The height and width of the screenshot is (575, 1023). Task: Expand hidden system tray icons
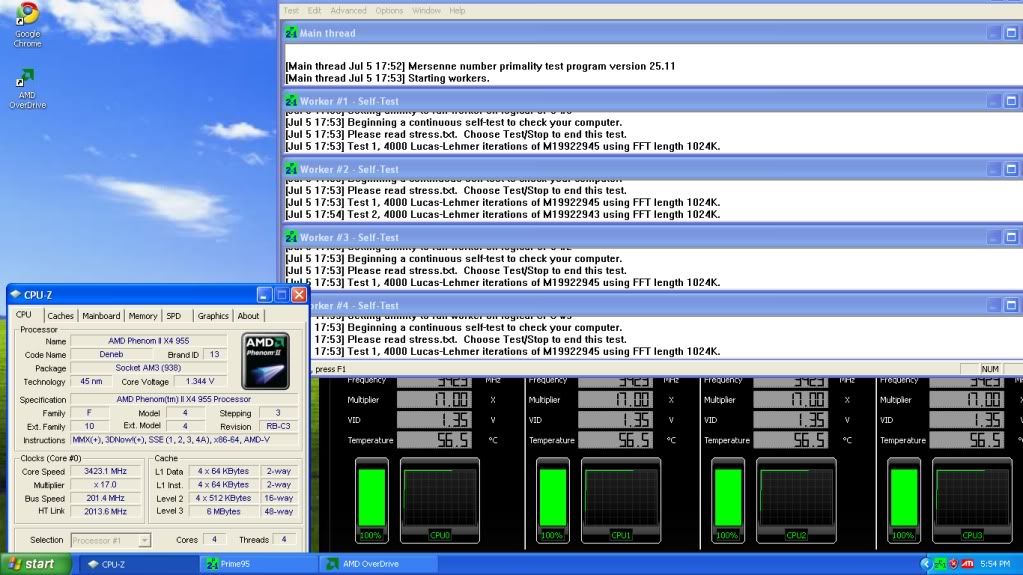pos(926,564)
